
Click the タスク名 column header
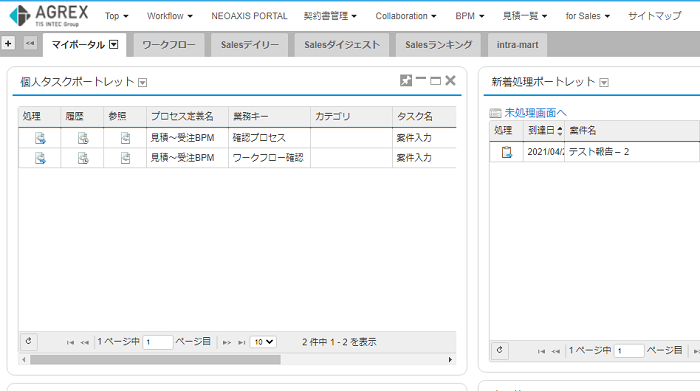[424, 116]
